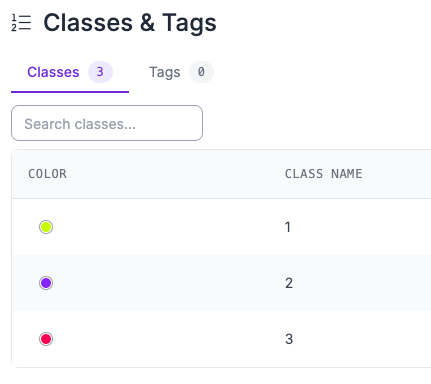
Task: Click the purple underline beneath Classes tab
Action: tap(70, 92)
